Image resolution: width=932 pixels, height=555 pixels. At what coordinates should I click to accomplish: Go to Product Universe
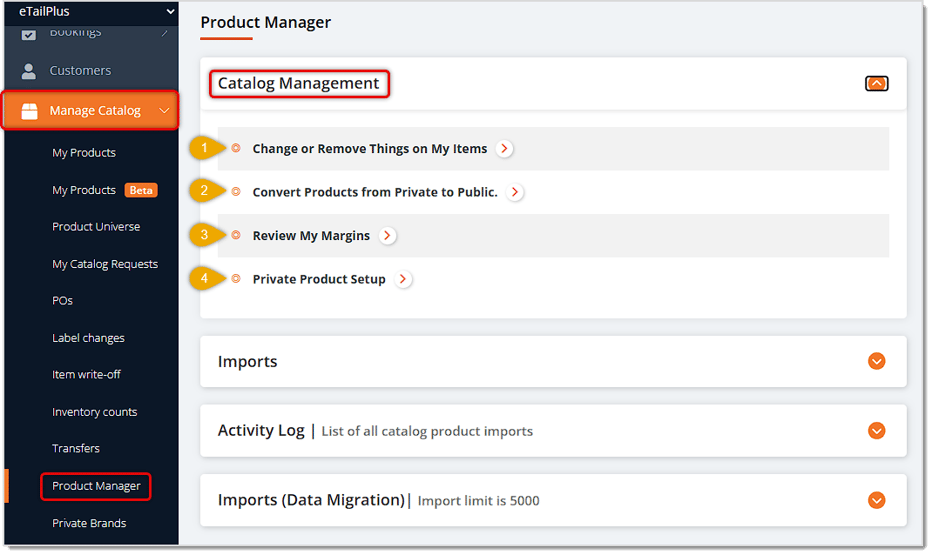coord(96,227)
